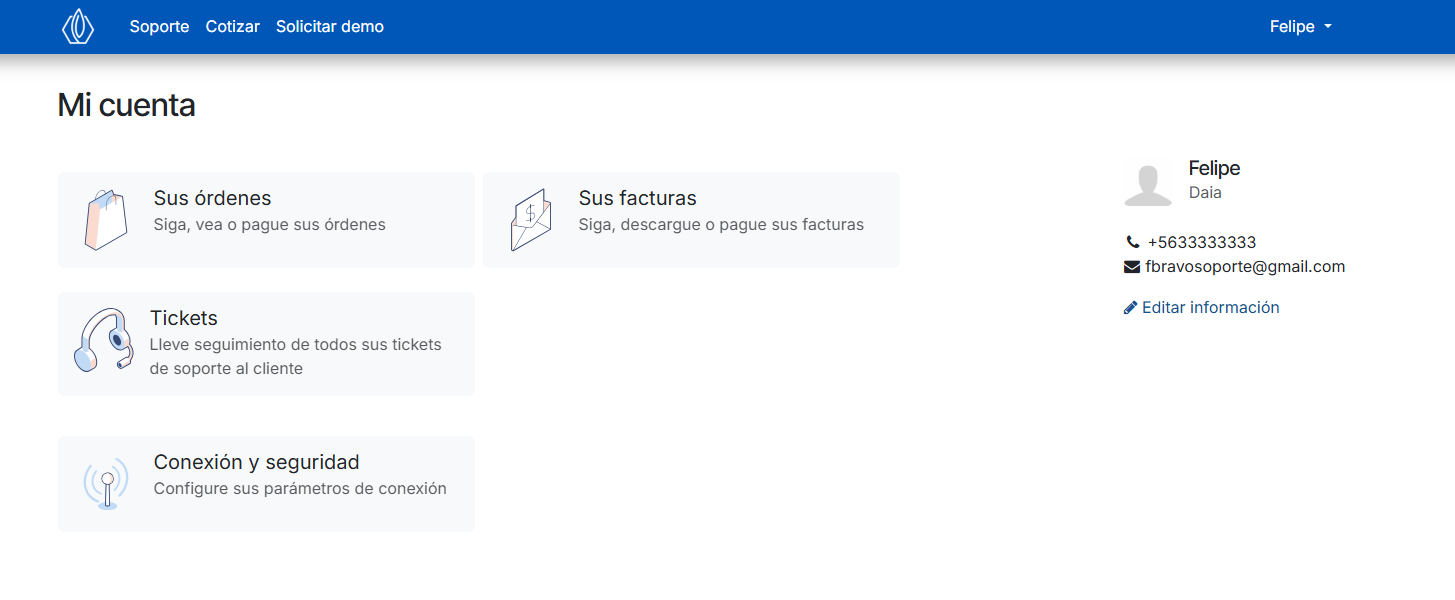1455x600 pixels.
Task: Click the dollar invoice icon on Sus facturas
Action: [531, 218]
